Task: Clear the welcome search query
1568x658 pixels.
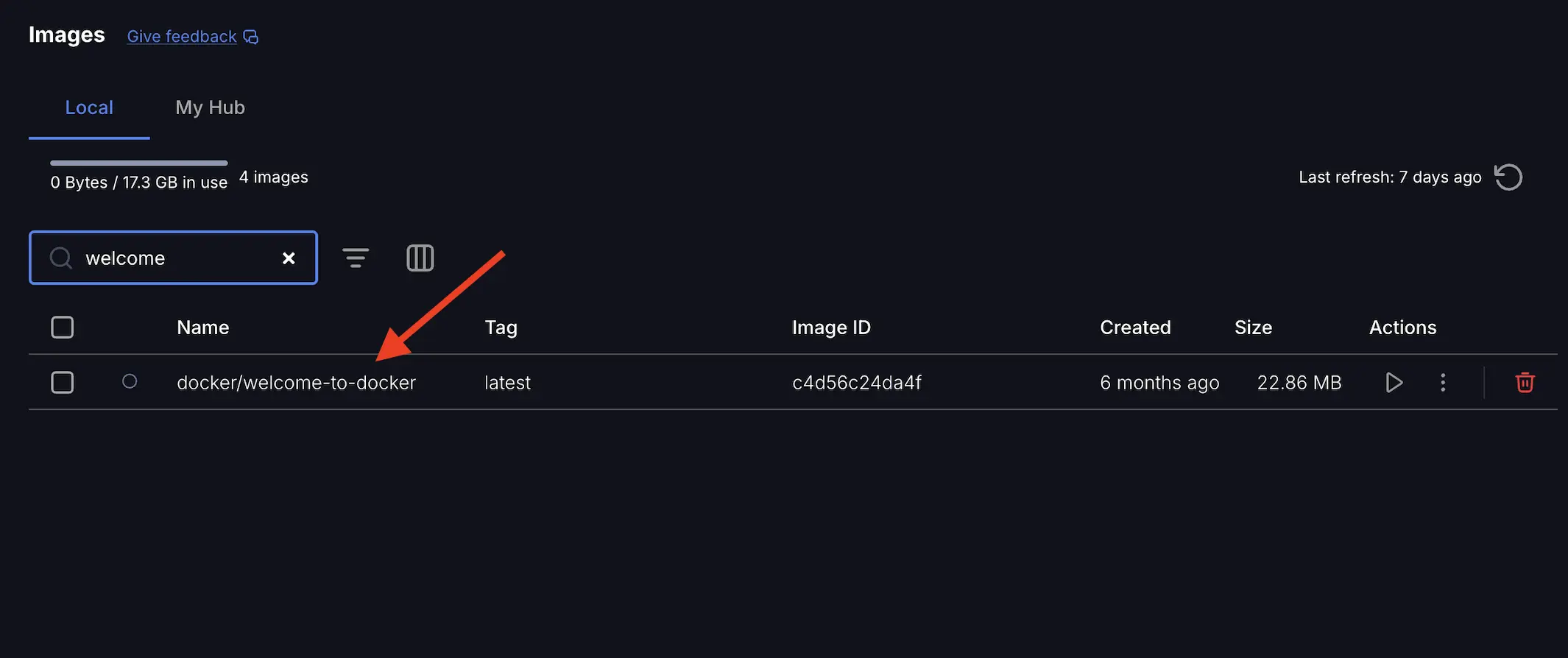Action: pos(289,258)
